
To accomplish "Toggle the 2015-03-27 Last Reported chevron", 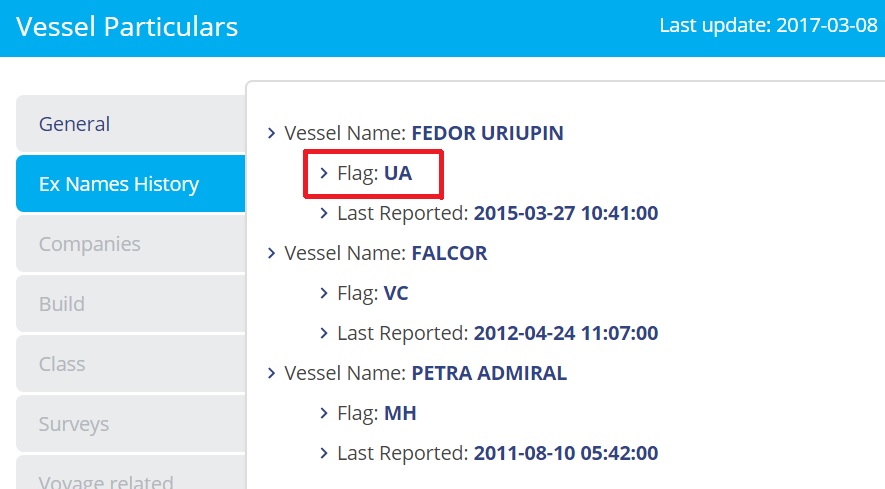I will click(x=324, y=213).
